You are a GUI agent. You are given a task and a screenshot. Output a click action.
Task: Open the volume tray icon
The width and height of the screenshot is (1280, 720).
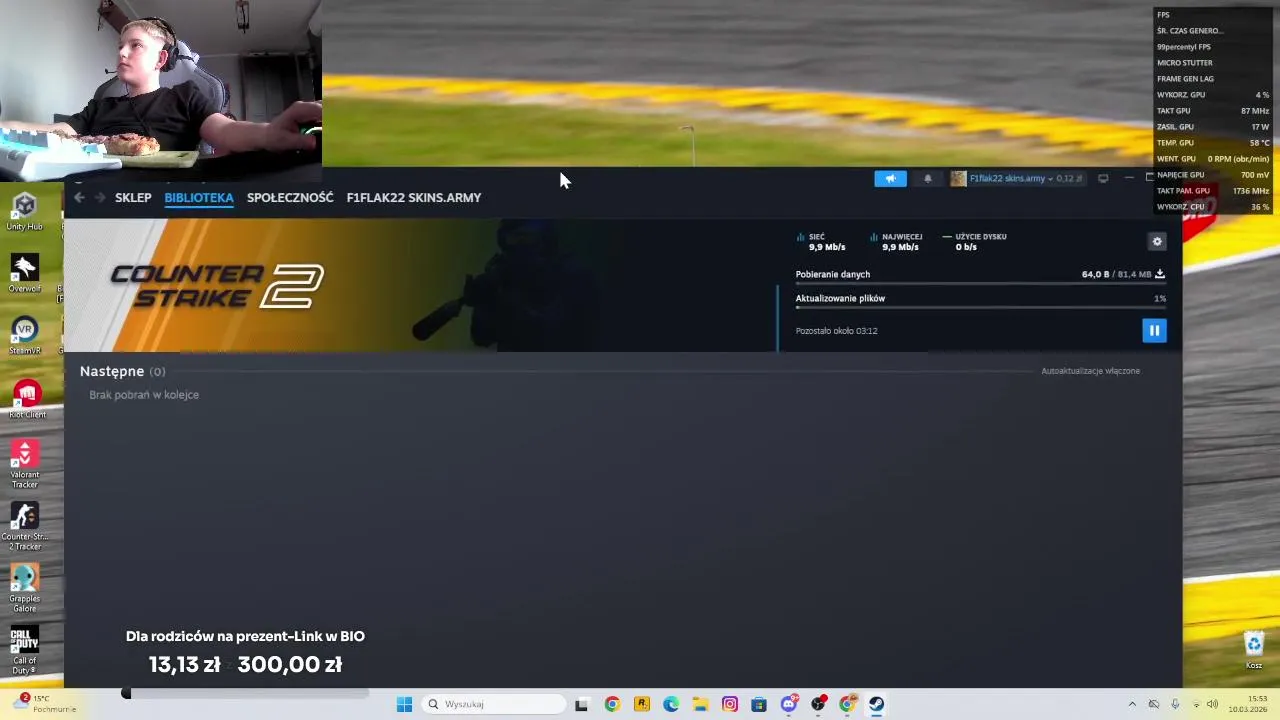click(x=1212, y=704)
